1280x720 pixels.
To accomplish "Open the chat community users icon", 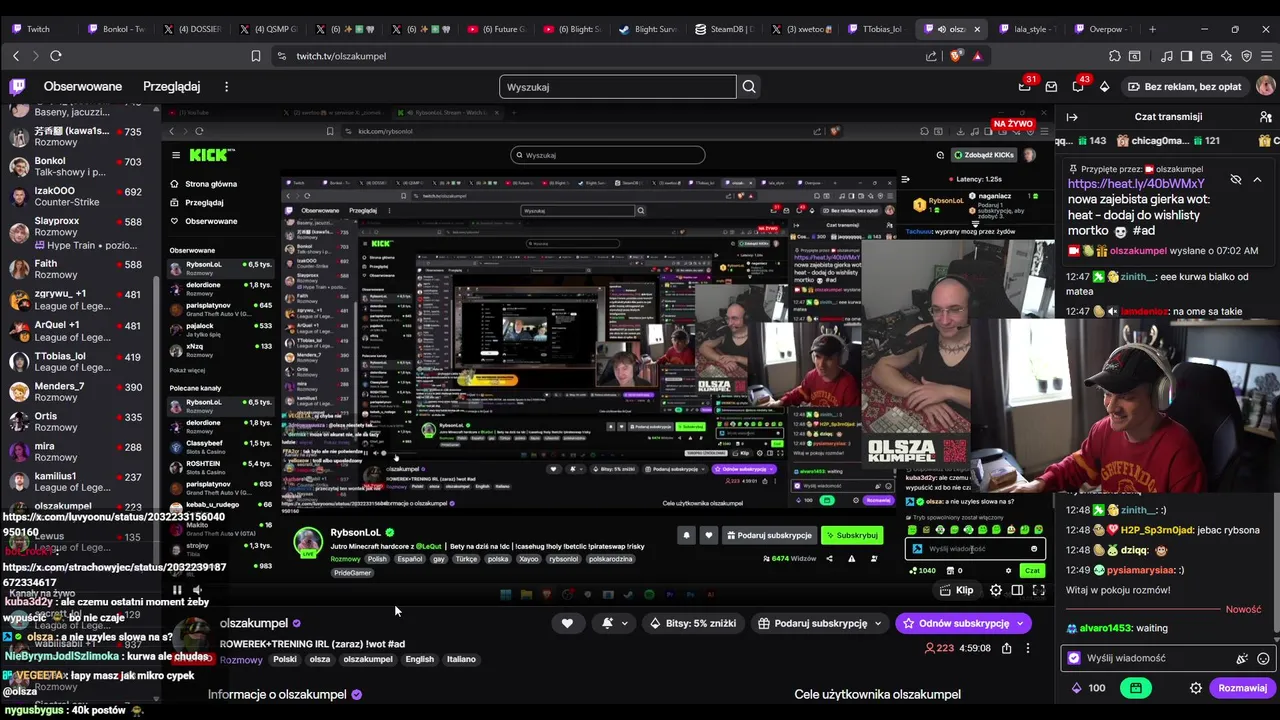I will [1265, 117].
